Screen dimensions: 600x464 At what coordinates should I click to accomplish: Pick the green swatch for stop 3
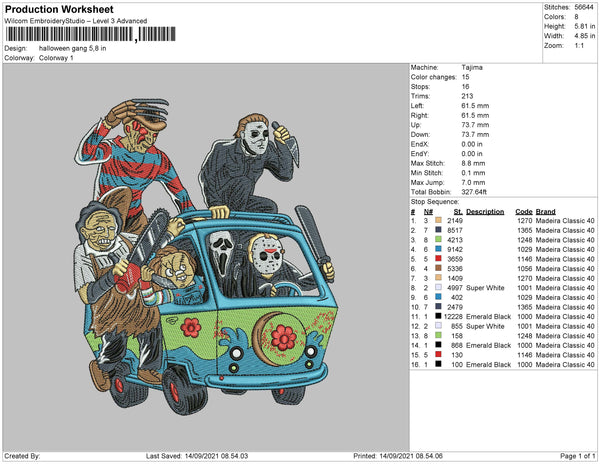(x=438, y=239)
